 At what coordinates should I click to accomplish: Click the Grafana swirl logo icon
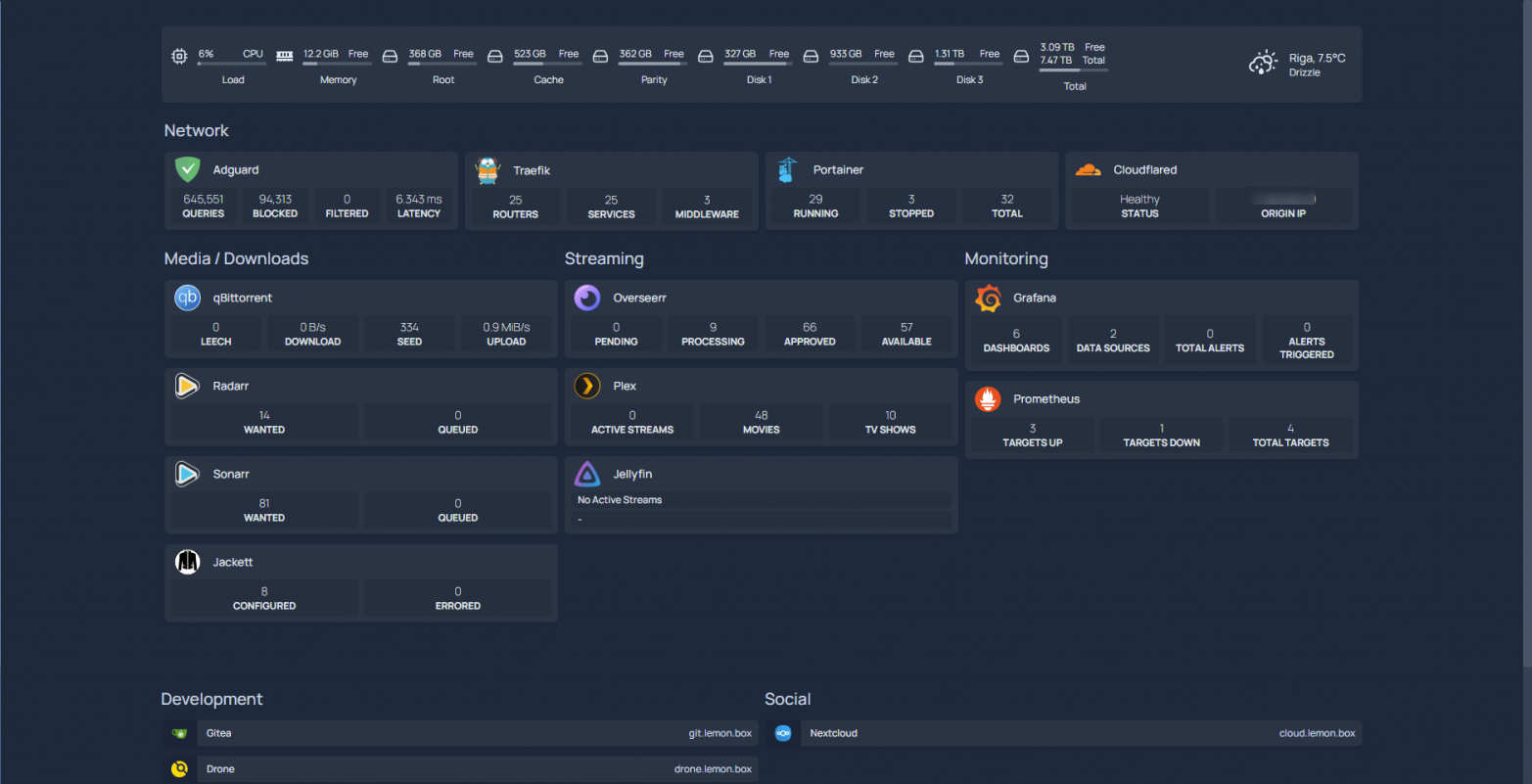point(988,298)
